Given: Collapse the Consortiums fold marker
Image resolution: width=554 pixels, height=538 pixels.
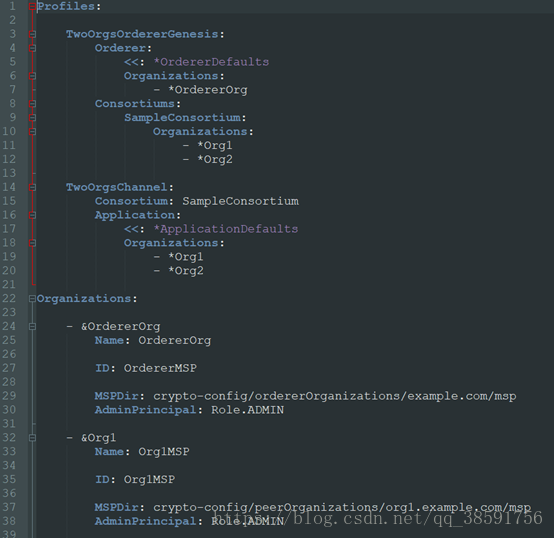Looking at the screenshot, I should 32,104.
